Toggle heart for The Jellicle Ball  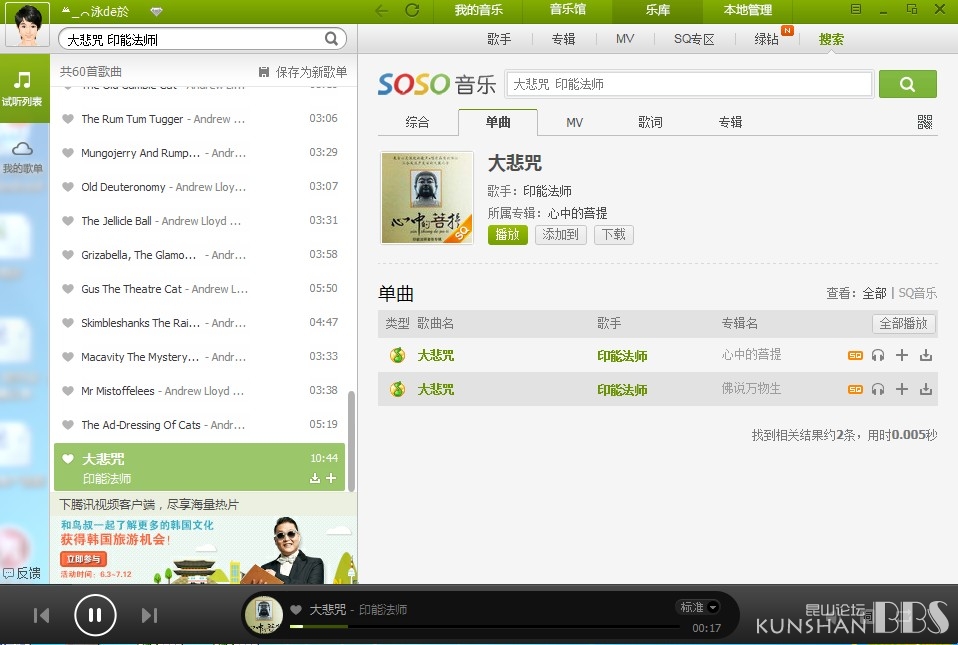(x=68, y=220)
